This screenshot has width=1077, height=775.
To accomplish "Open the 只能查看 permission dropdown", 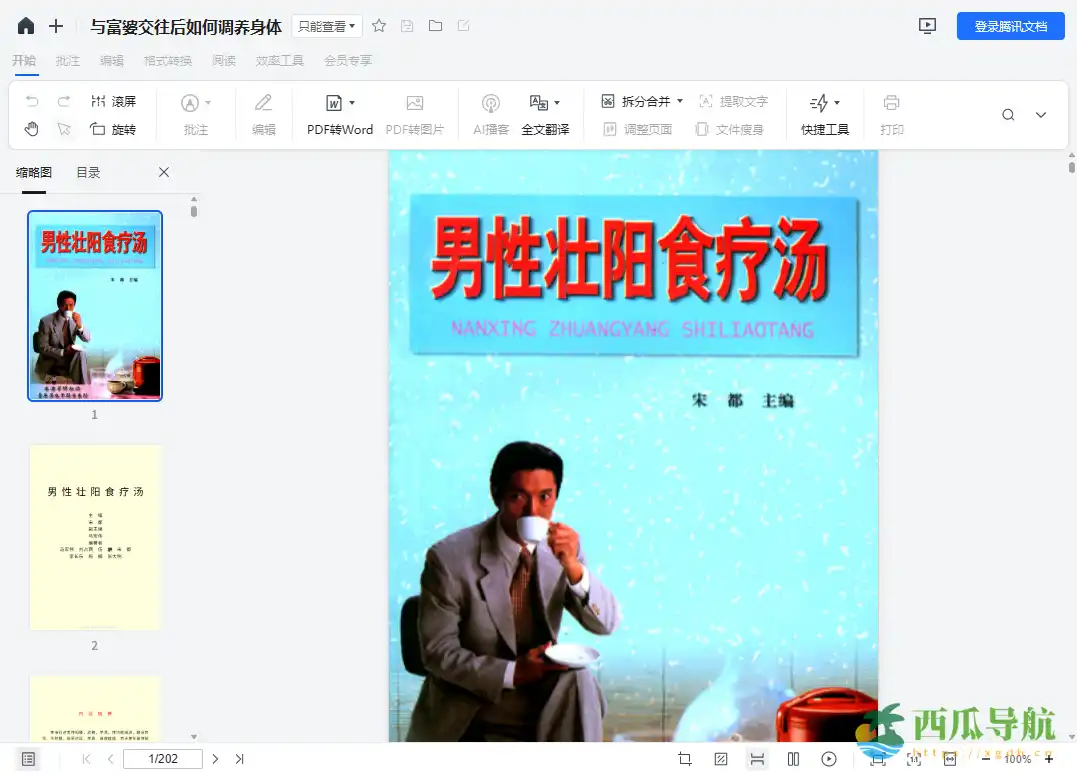I will click(x=325, y=26).
